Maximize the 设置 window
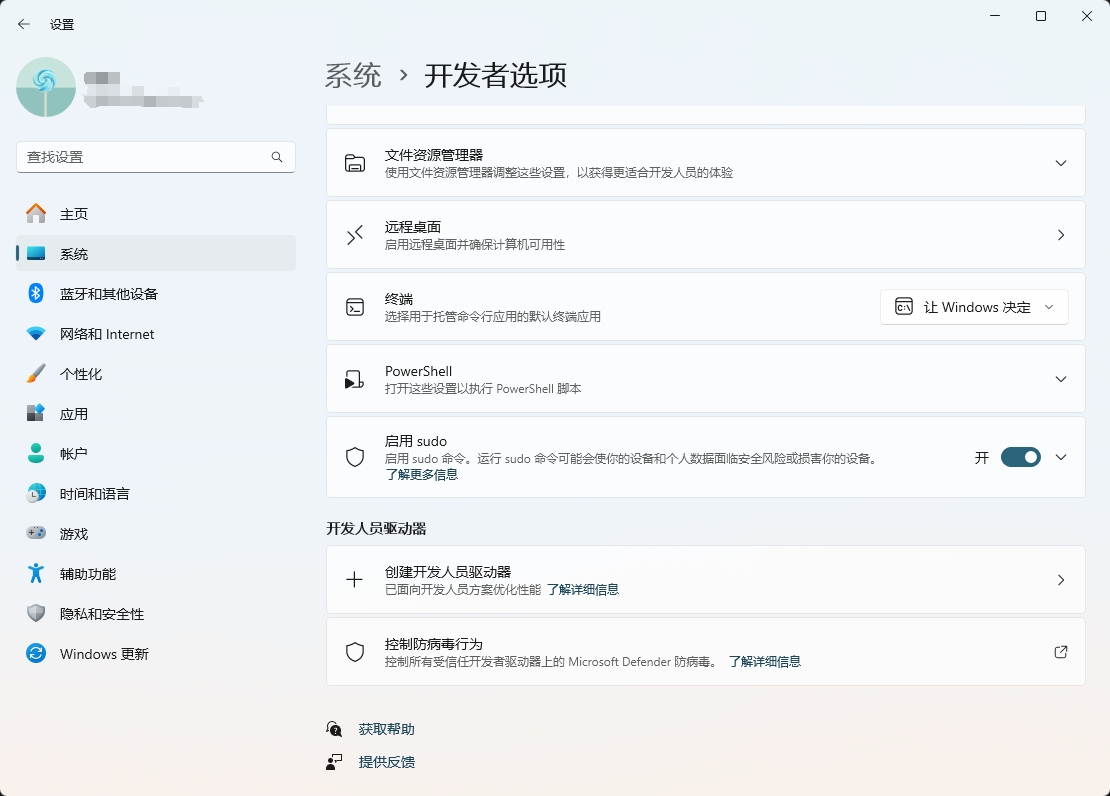Viewport: 1110px width, 796px height. pyautogui.click(x=1041, y=16)
